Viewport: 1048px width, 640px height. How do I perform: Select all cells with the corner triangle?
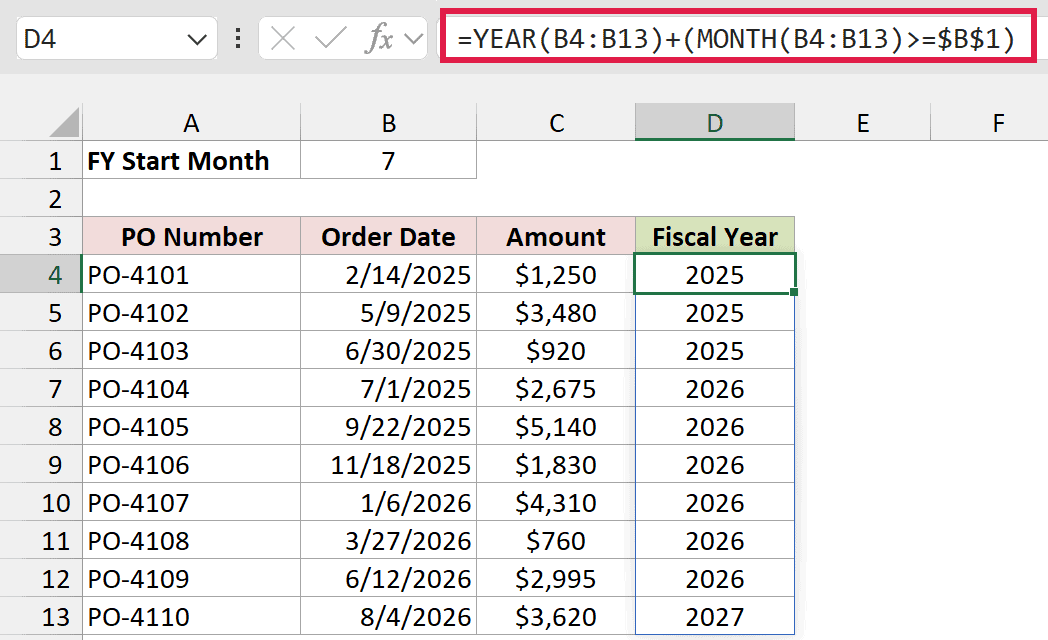[x=66, y=123]
